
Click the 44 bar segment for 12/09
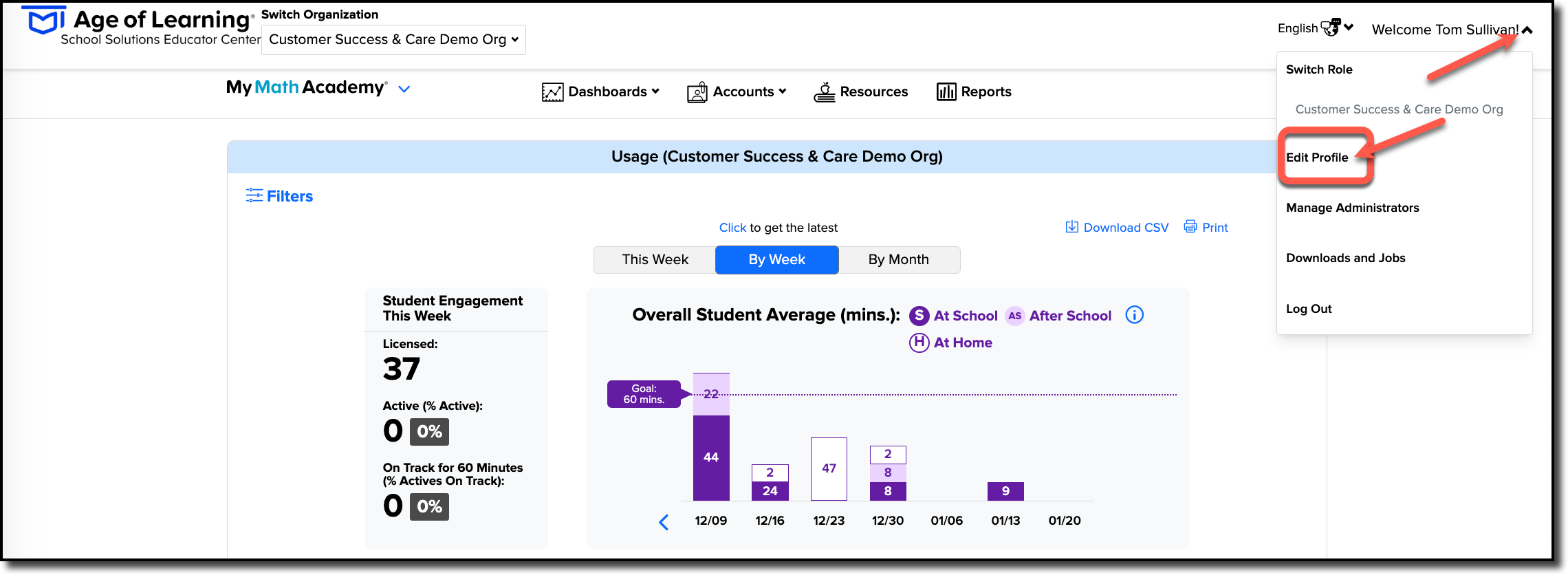click(x=711, y=457)
